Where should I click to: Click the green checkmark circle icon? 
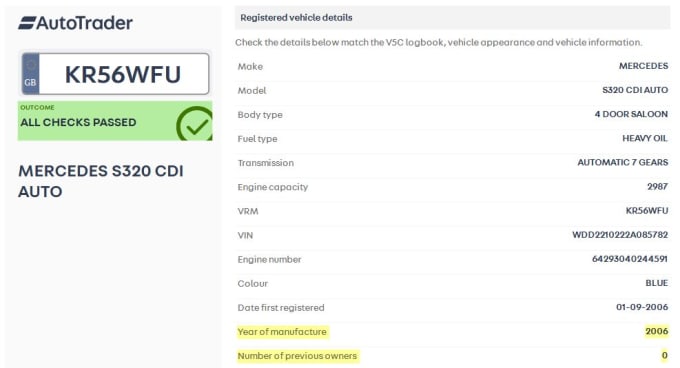pos(195,124)
